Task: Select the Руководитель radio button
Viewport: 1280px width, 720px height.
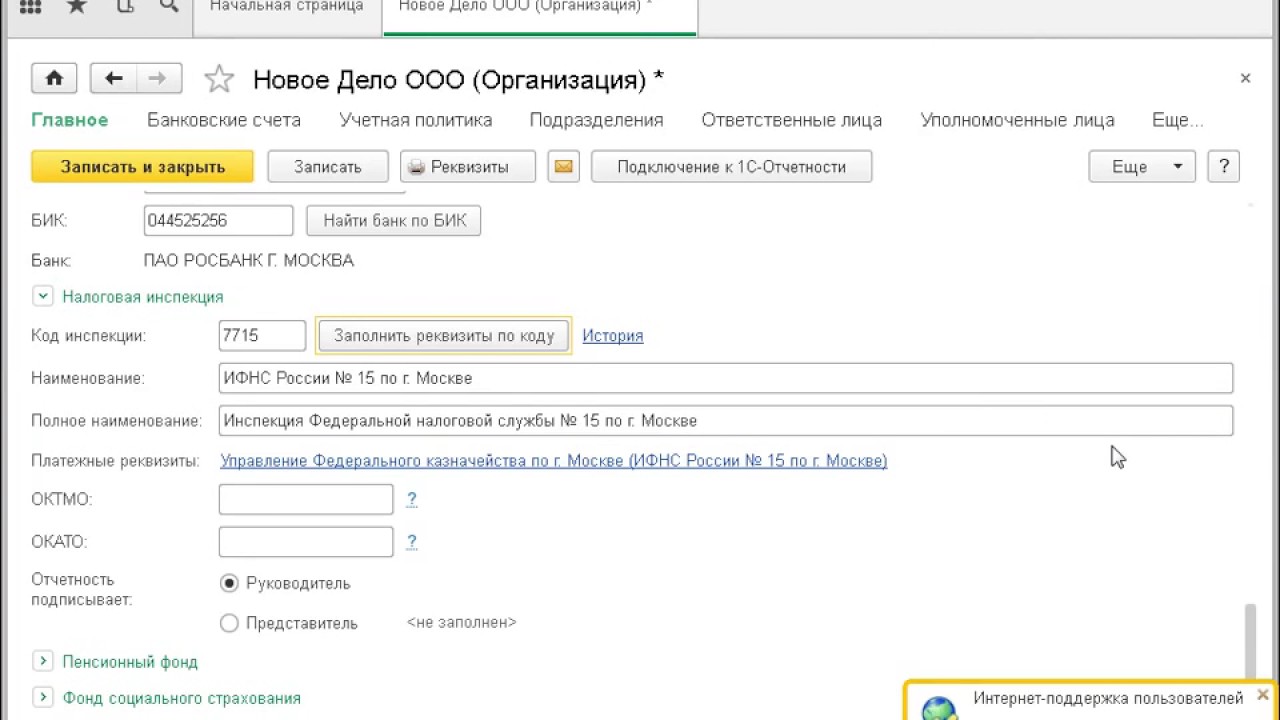Action: [x=229, y=583]
